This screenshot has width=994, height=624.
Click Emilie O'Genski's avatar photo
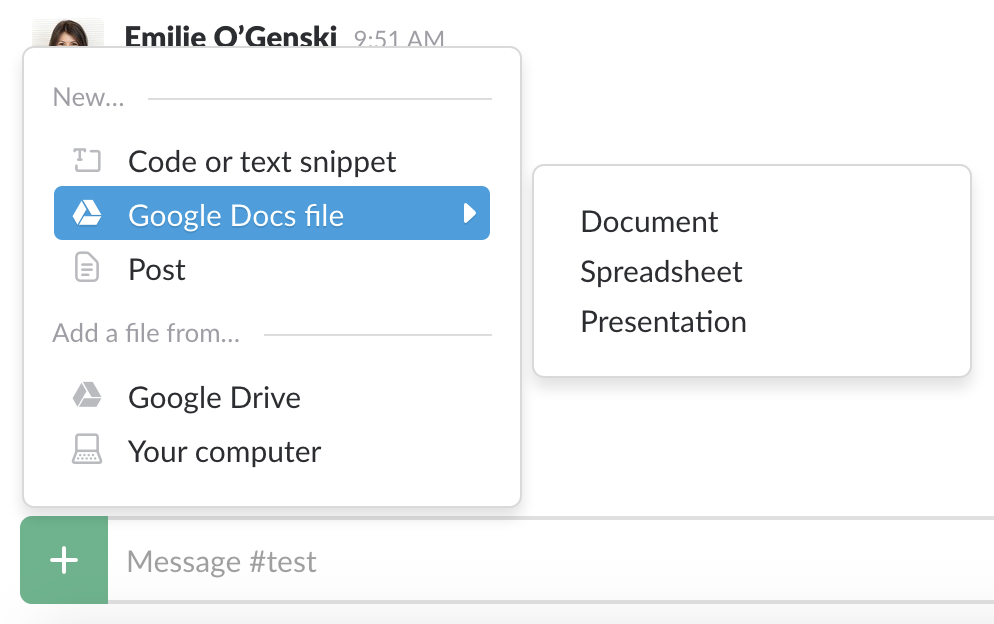(68, 33)
